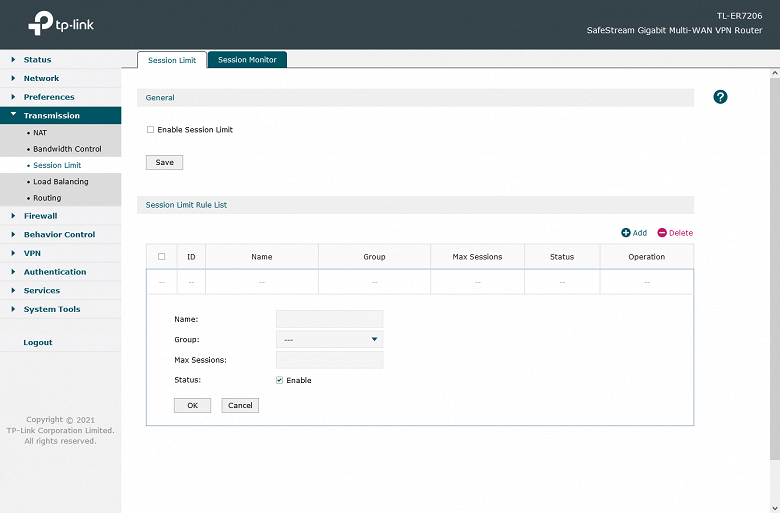Go to Load Balancing page

(60, 182)
